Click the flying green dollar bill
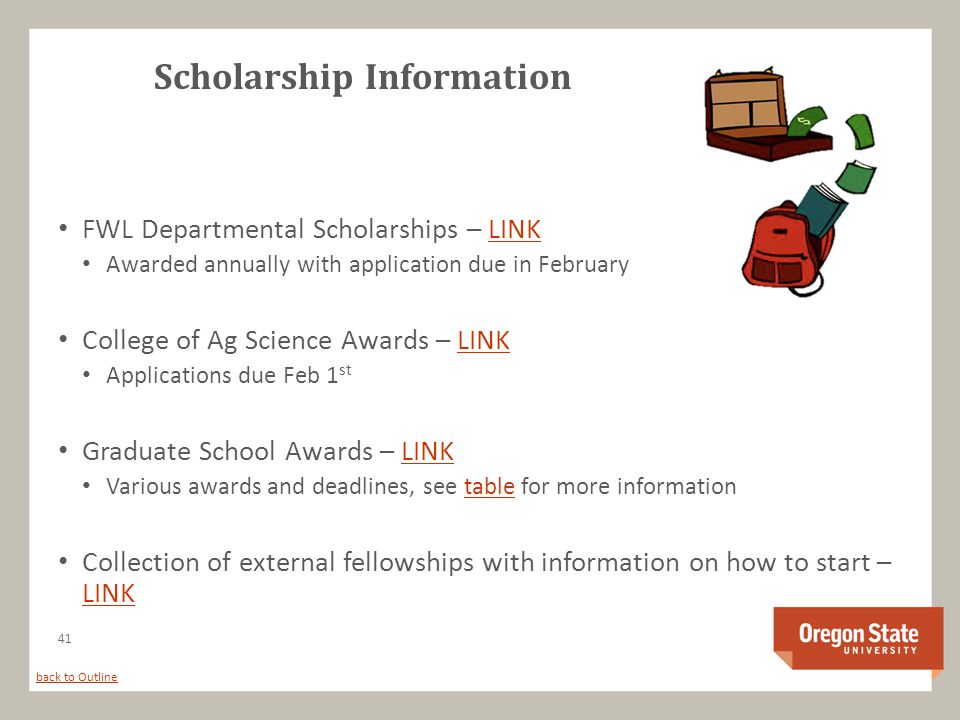Screen dimensions: 960x720 click(860, 130)
